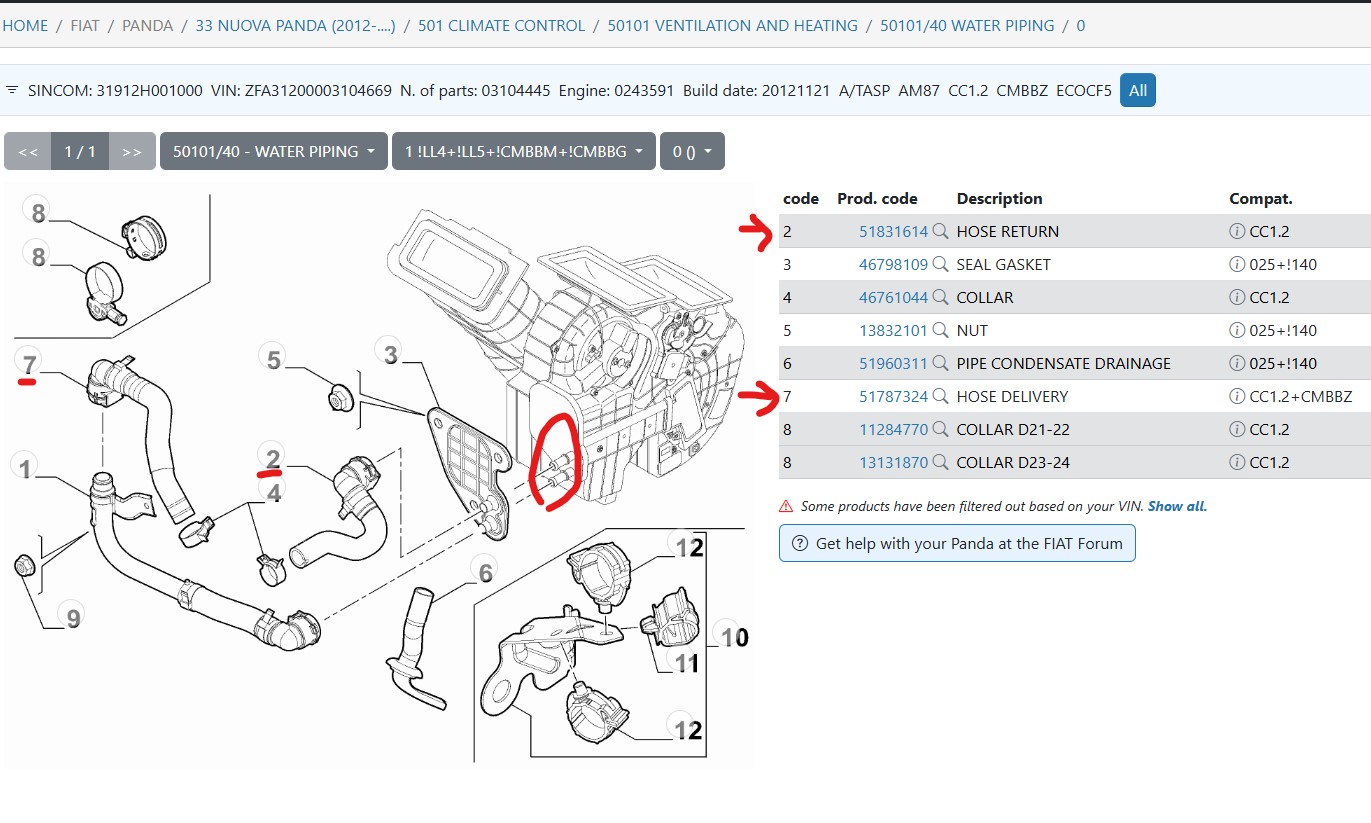This screenshot has width=1371, height=823.
Task: Click FIAT in the breadcrumb
Action: click(85, 25)
